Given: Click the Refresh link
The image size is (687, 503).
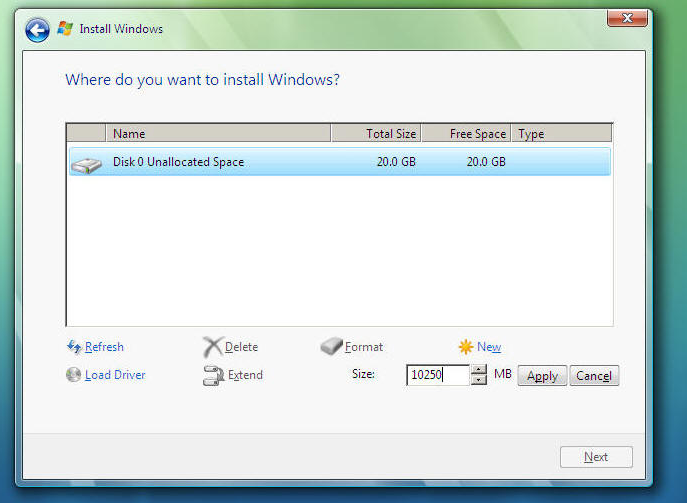Looking at the screenshot, I should [104, 347].
